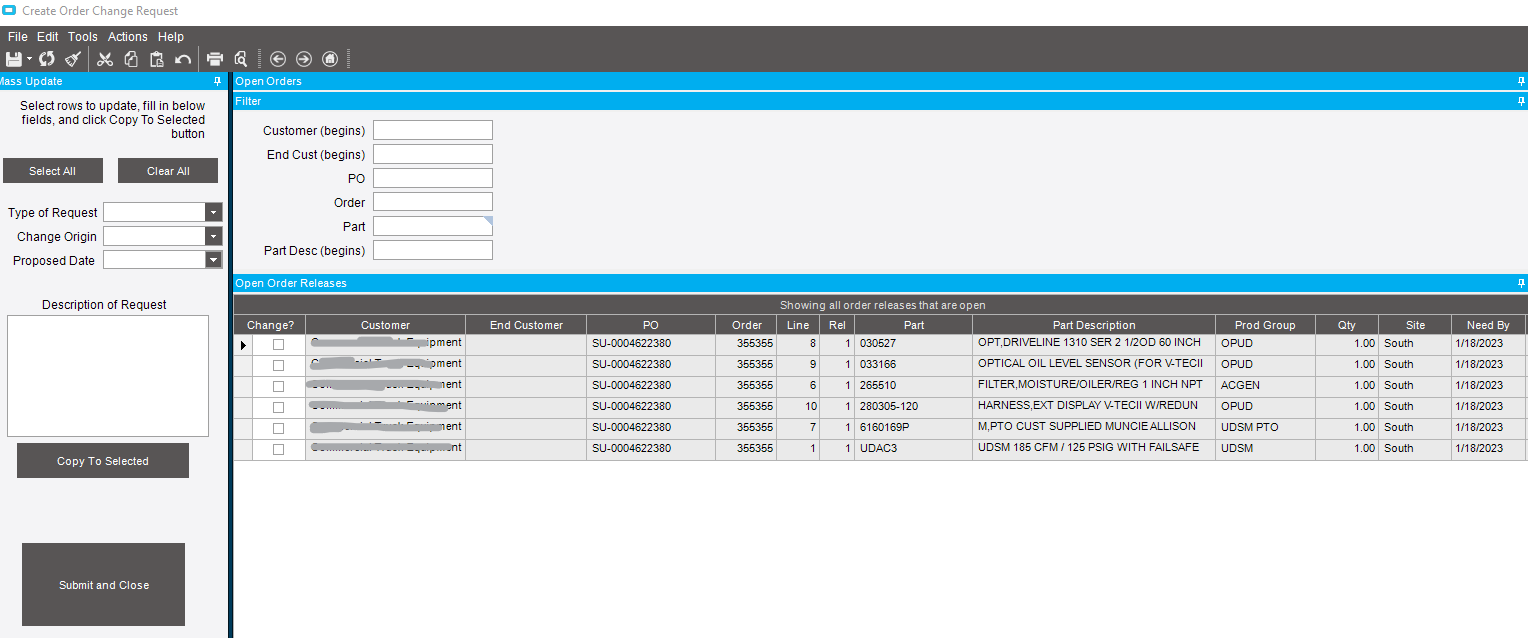Screen dimensions: 1528x638
Task: Open the Edit menu
Action: [48, 37]
